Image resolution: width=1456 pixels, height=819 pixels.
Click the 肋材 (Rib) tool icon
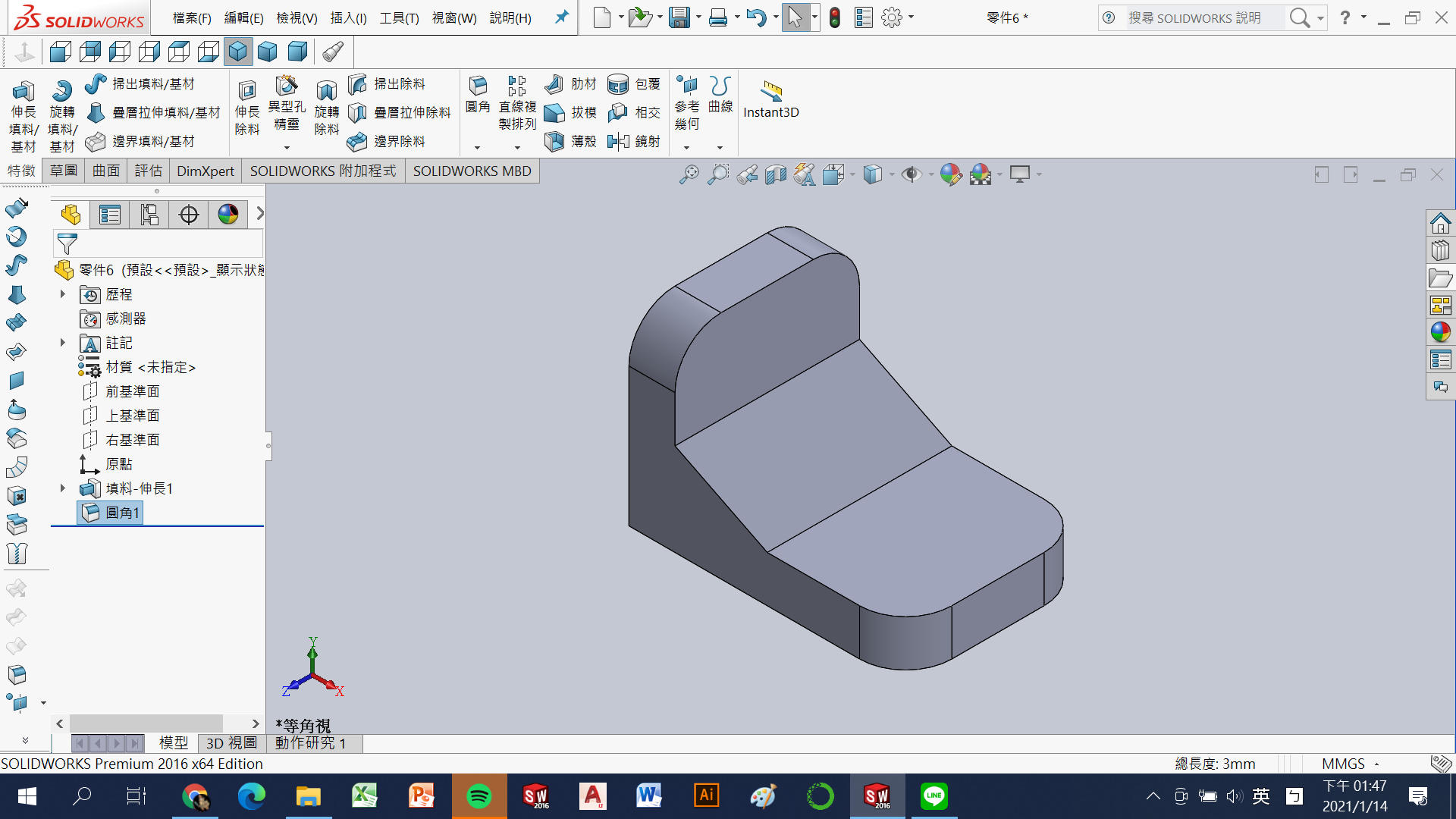[x=554, y=83]
